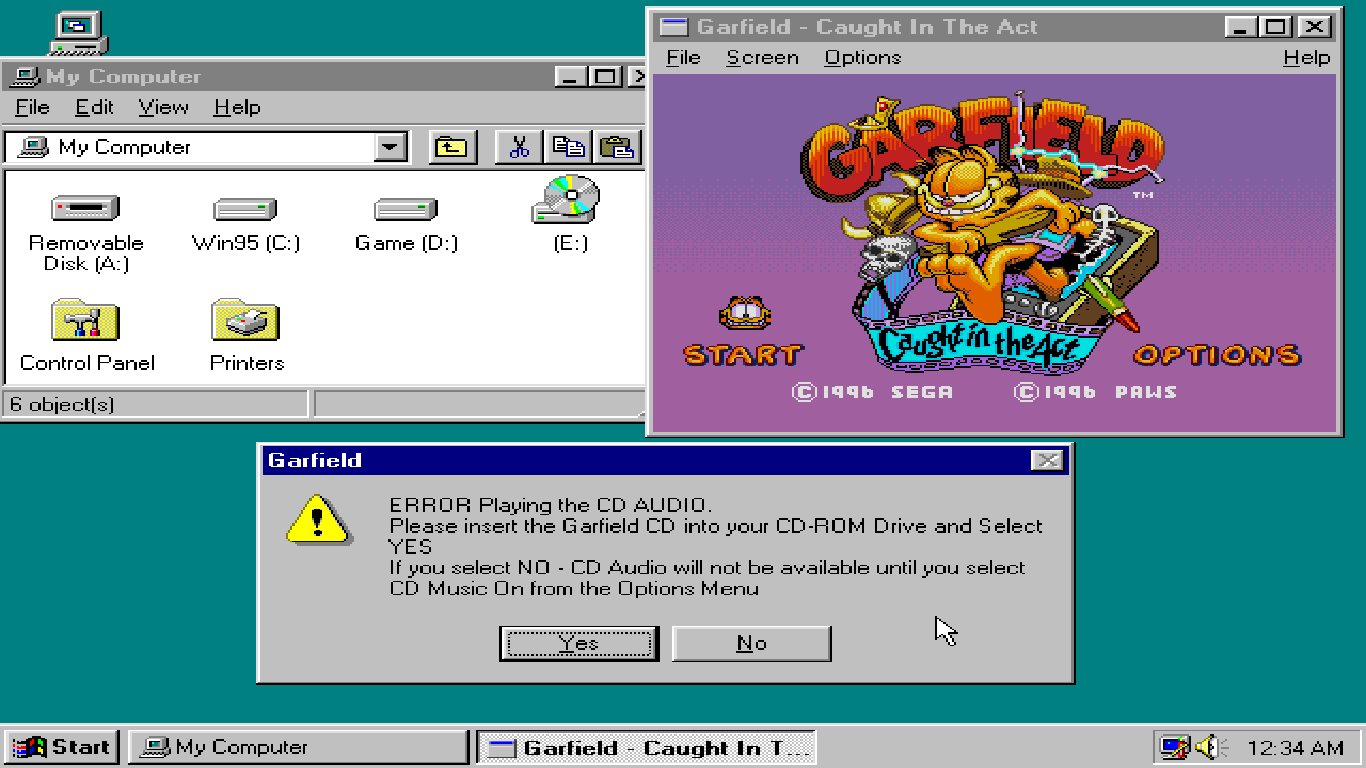
Task: Open the View menu in My Computer
Action: click(163, 107)
